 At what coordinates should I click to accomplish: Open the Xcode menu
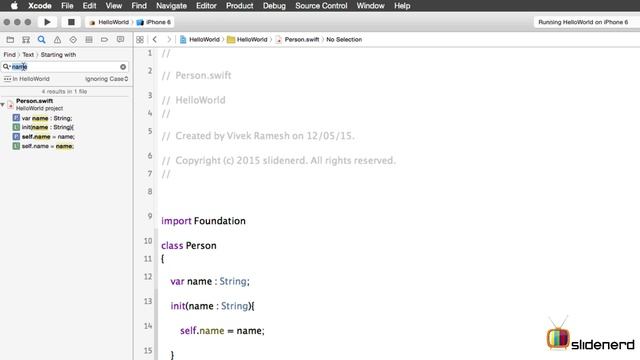[40, 6]
